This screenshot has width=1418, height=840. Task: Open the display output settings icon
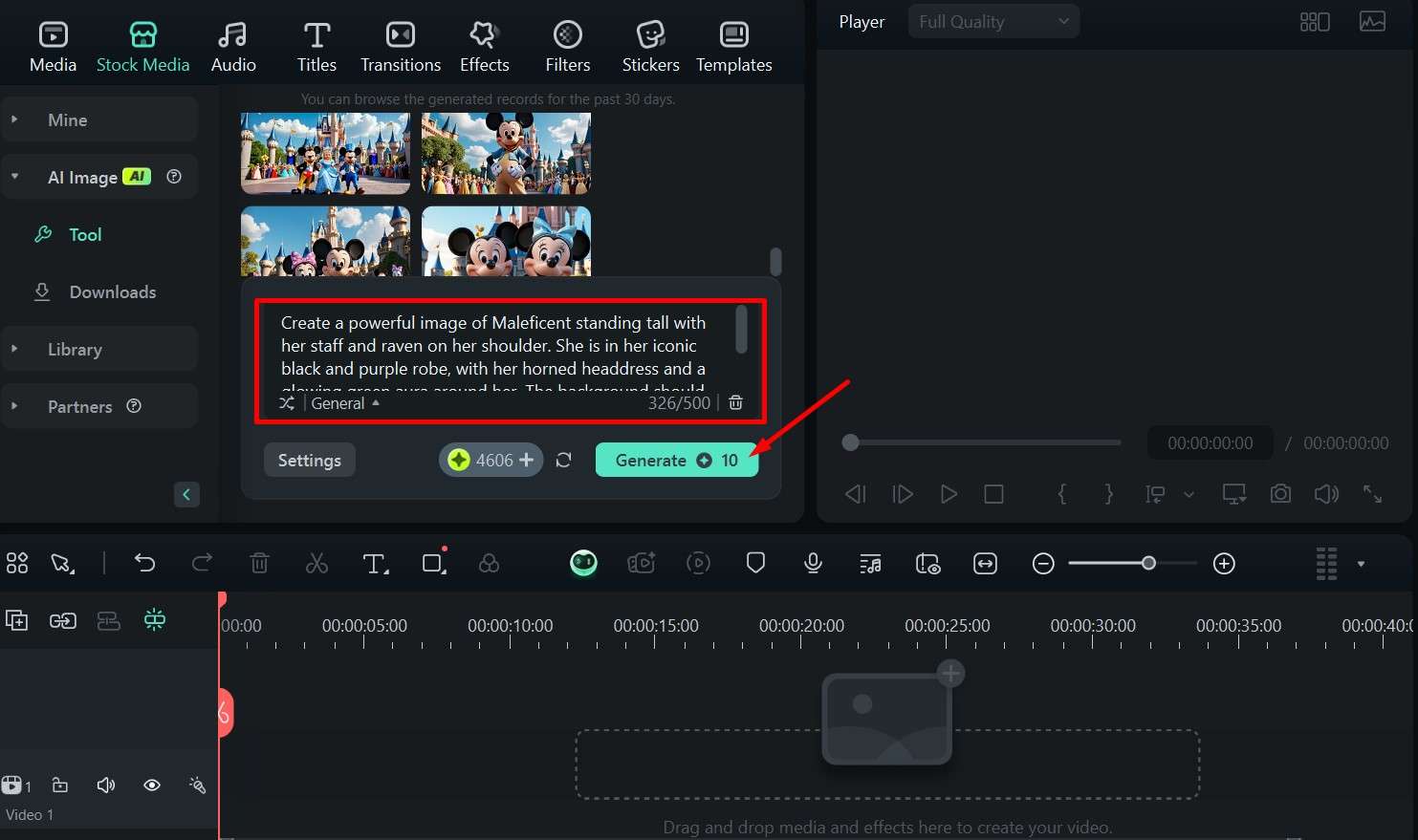[x=1234, y=494]
